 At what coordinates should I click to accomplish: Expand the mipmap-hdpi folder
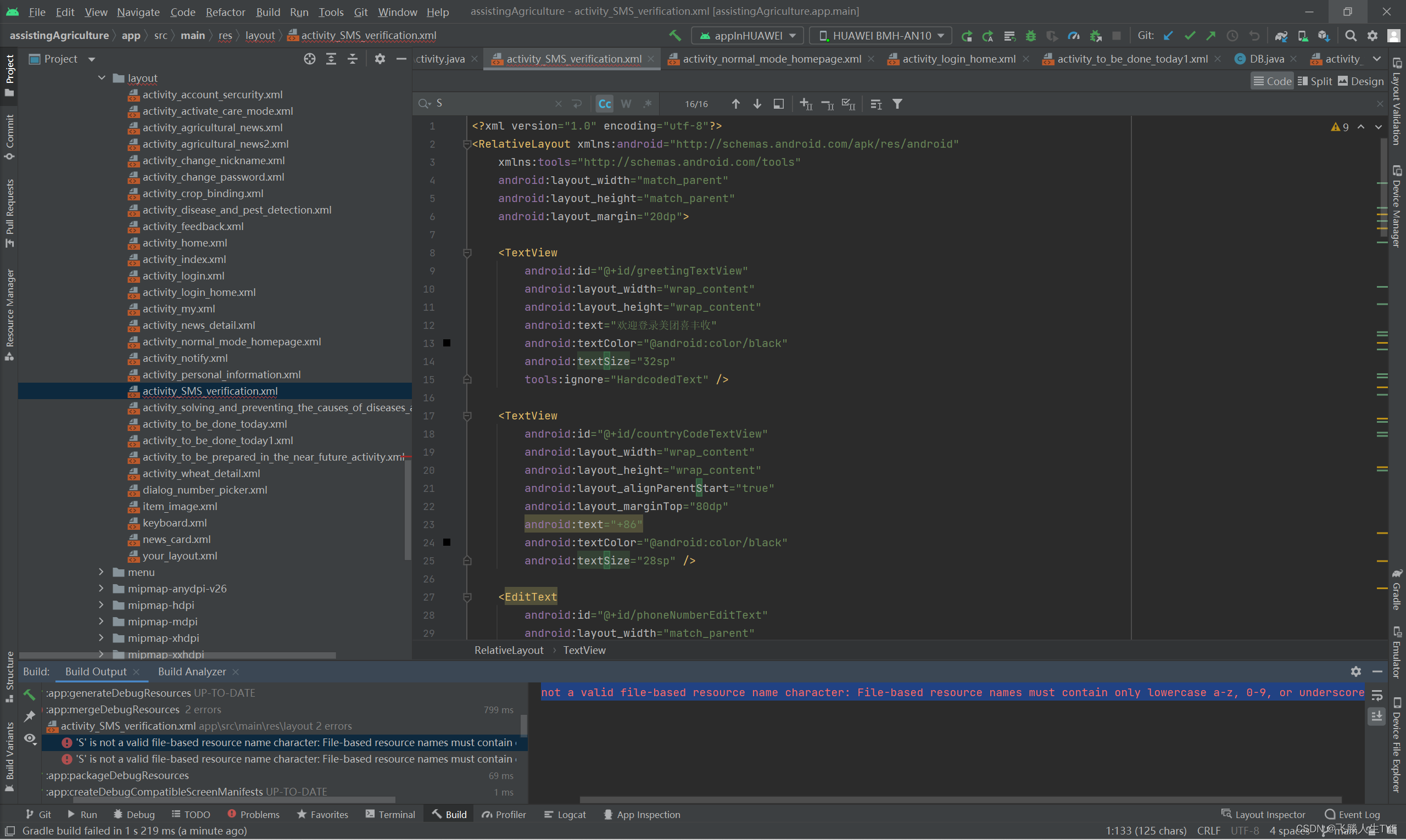tap(102, 604)
